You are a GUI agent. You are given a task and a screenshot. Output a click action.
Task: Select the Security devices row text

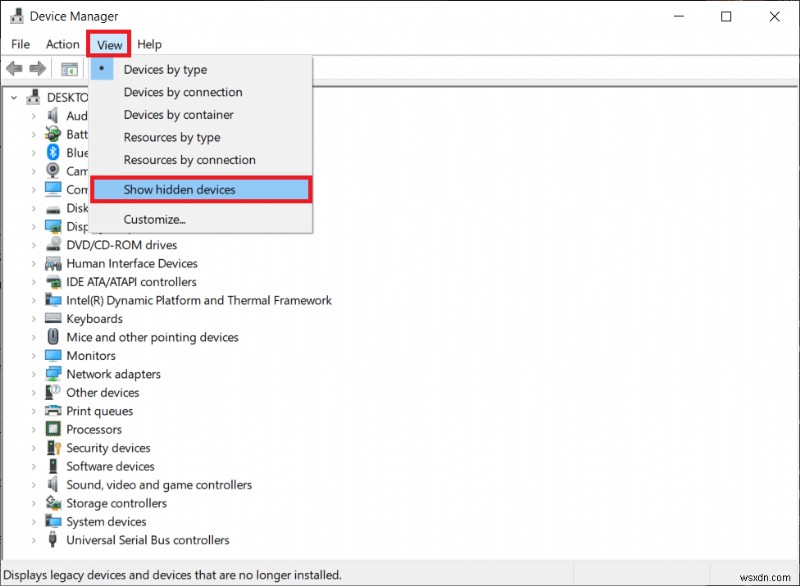108,448
